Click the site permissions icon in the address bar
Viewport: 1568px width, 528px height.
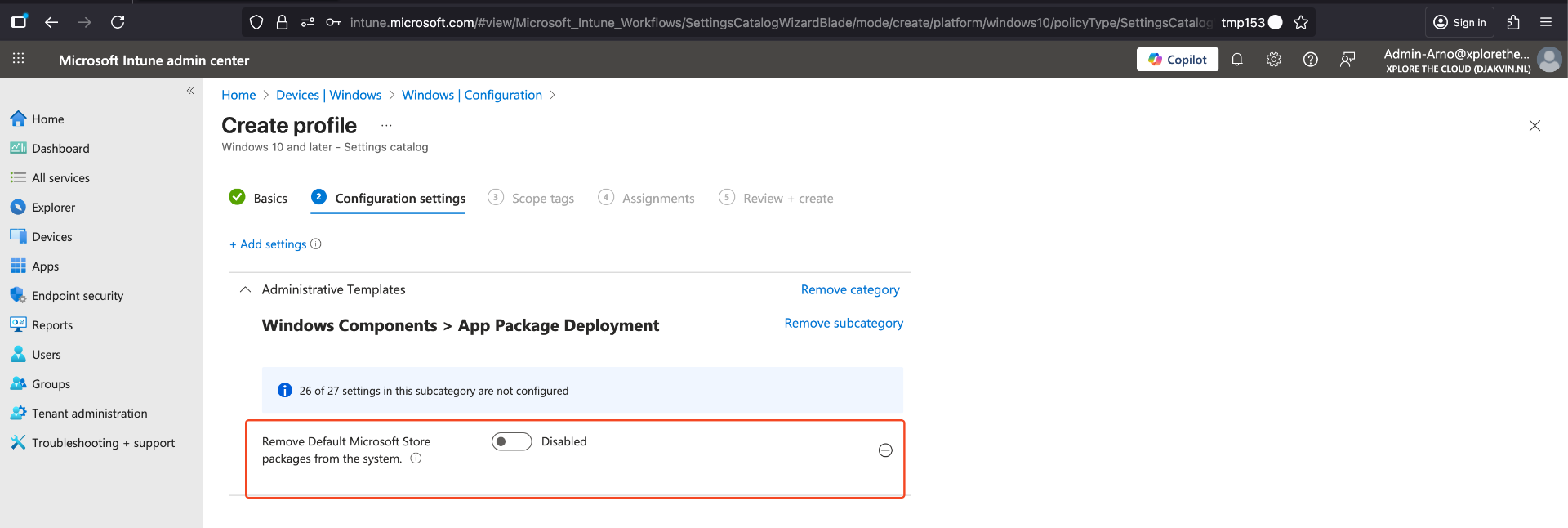tap(308, 22)
